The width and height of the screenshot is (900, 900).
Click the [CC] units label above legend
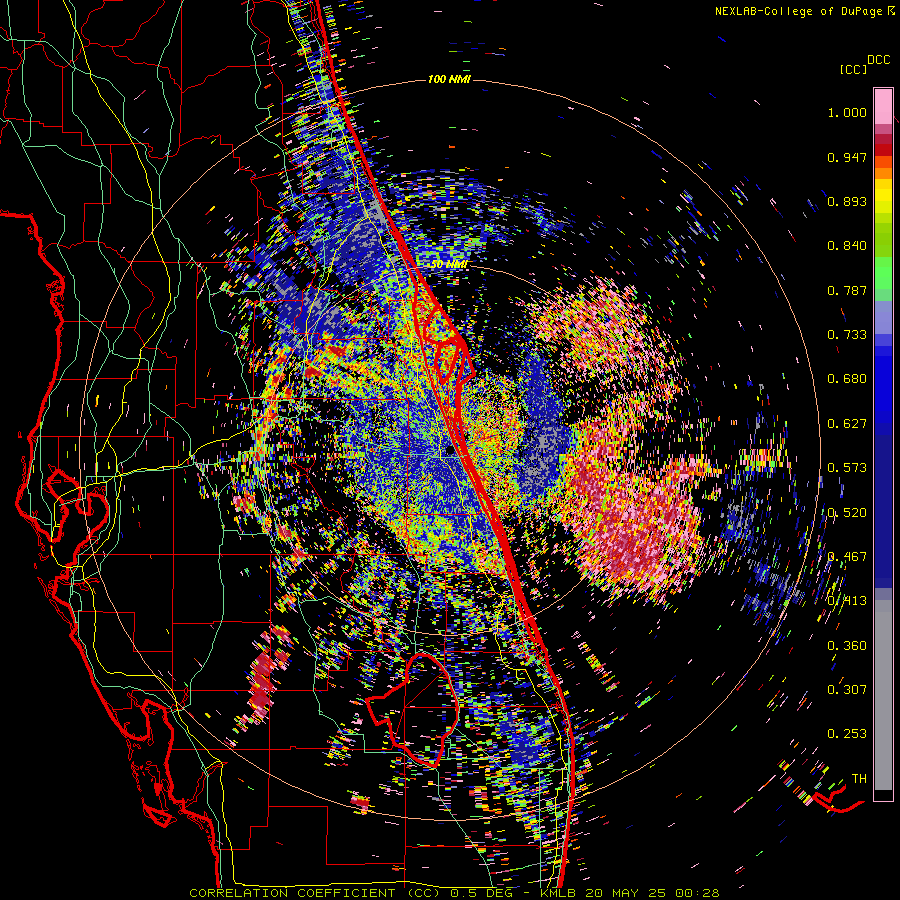(x=853, y=69)
